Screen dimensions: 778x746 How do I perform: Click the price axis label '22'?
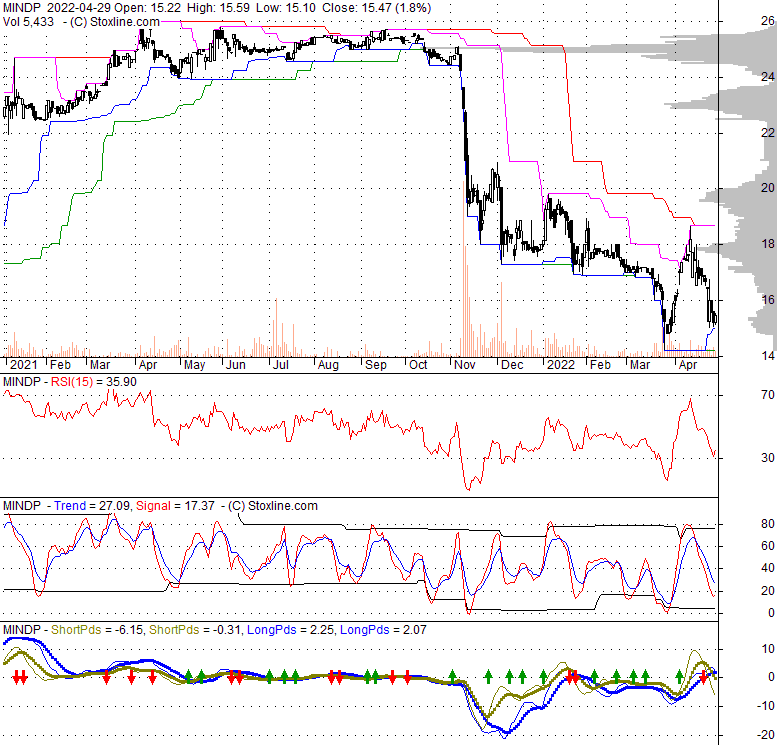click(768, 132)
